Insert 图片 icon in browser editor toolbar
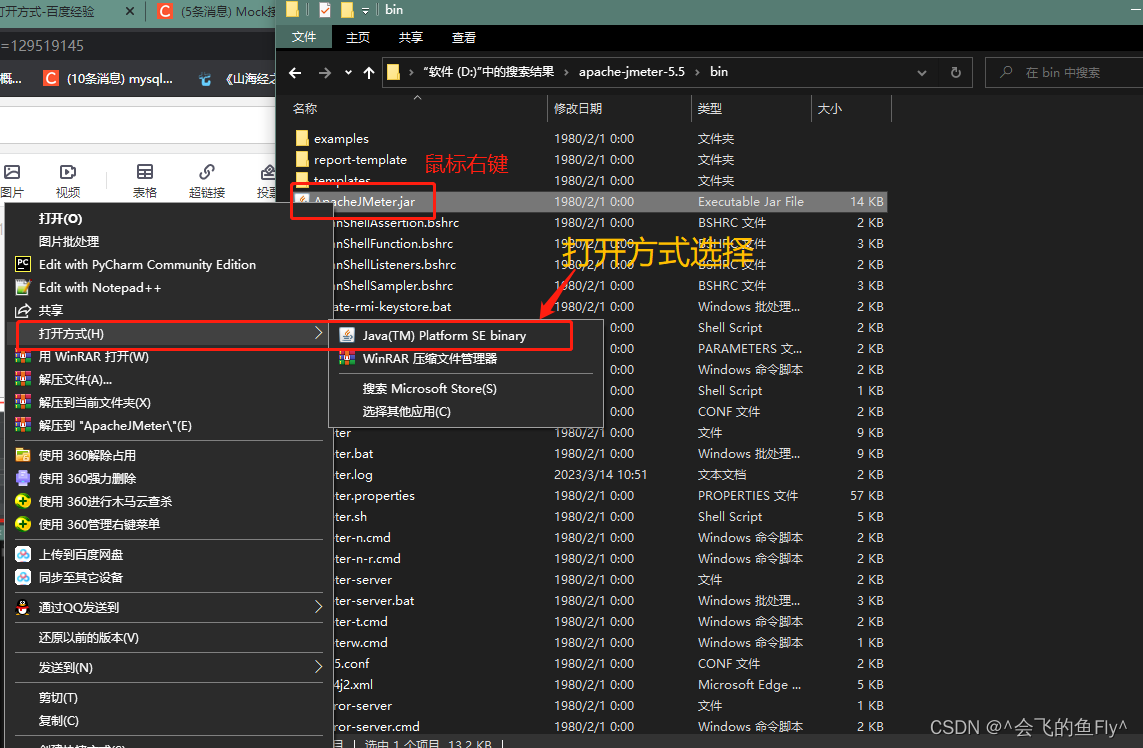 click(x=12, y=173)
